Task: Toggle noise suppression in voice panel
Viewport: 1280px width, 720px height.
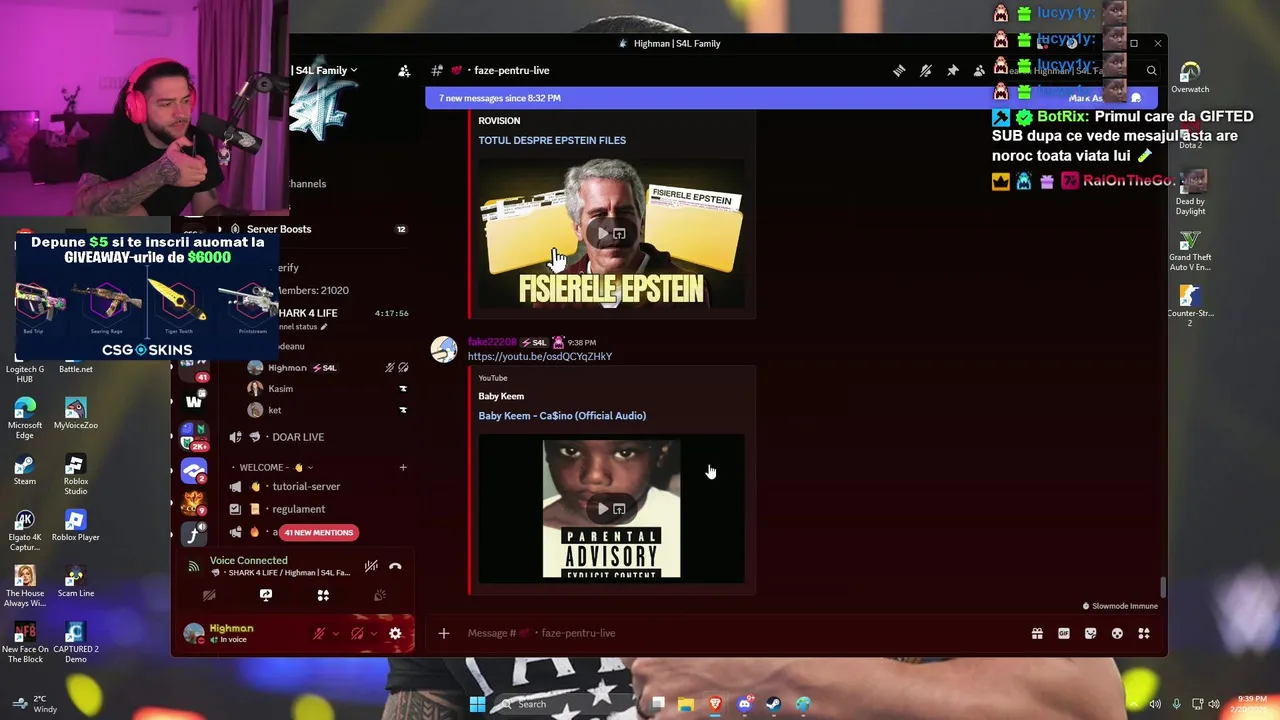Action: point(371,566)
